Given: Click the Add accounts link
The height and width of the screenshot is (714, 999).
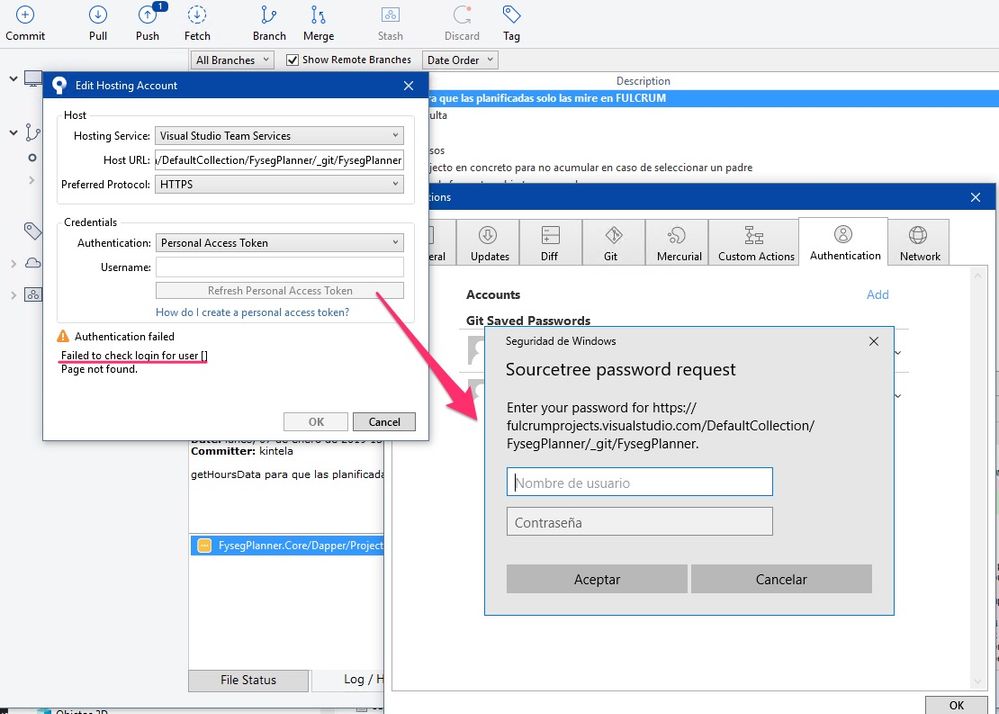Looking at the screenshot, I should pos(877,294).
